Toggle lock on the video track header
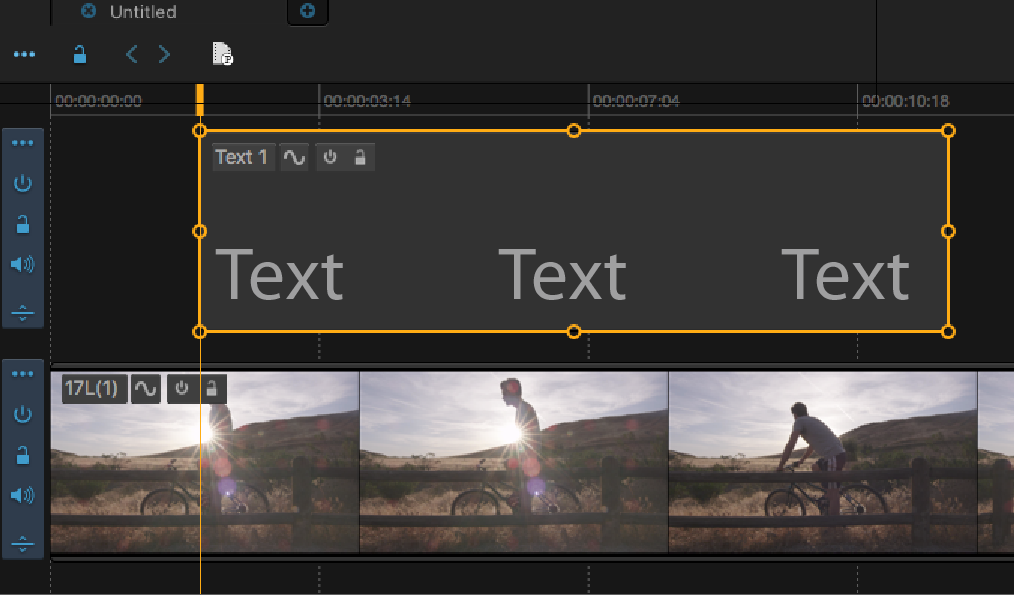Image resolution: width=1014 pixels, height=595 pixels. pos(23,455)
